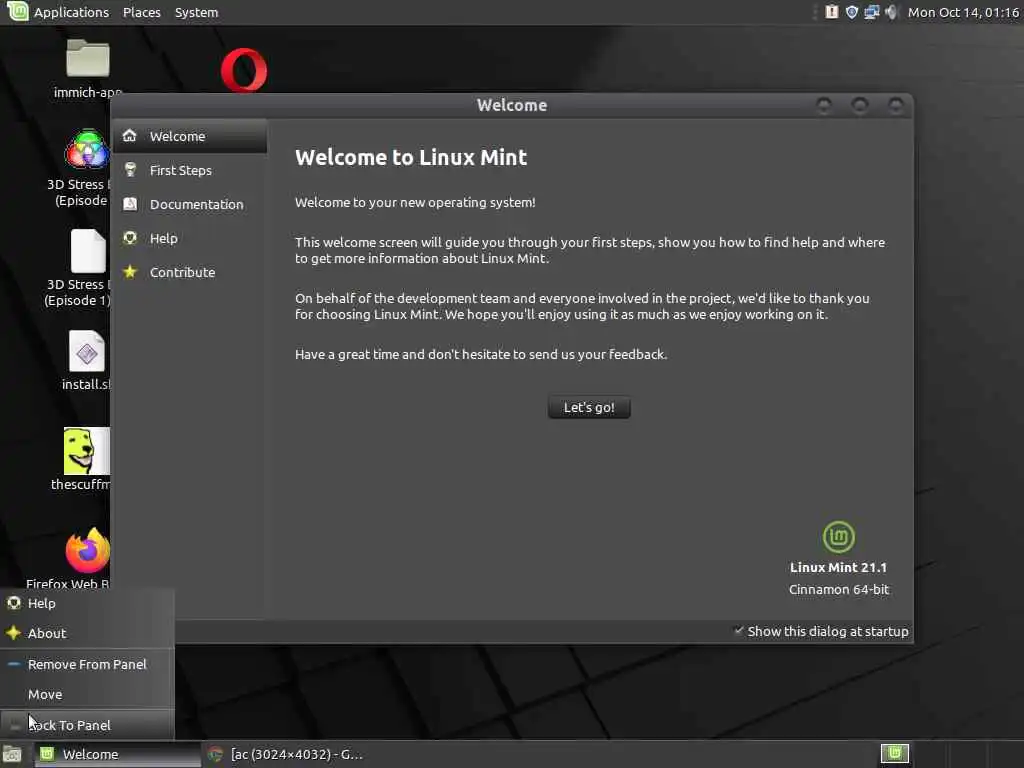Viewport: 1024px width, 768px height.
Task: Click the clipboard notification tray icon
Action: click(831, 12)
